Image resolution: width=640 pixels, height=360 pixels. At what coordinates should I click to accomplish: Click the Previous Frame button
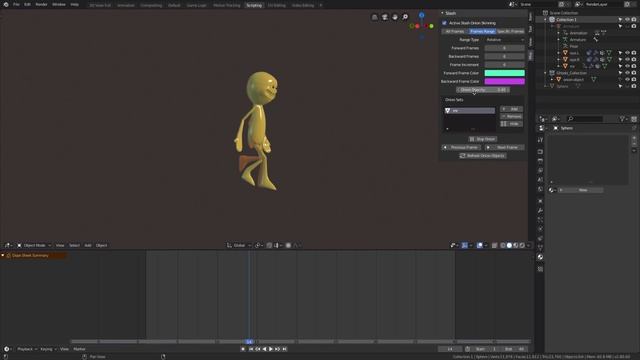click(x=461, y=147)
